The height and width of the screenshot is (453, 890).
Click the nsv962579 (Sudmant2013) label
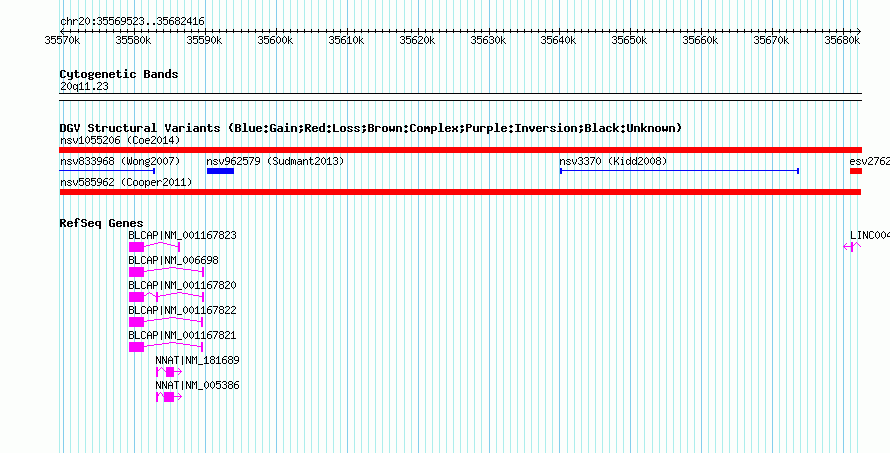(275, 161)
